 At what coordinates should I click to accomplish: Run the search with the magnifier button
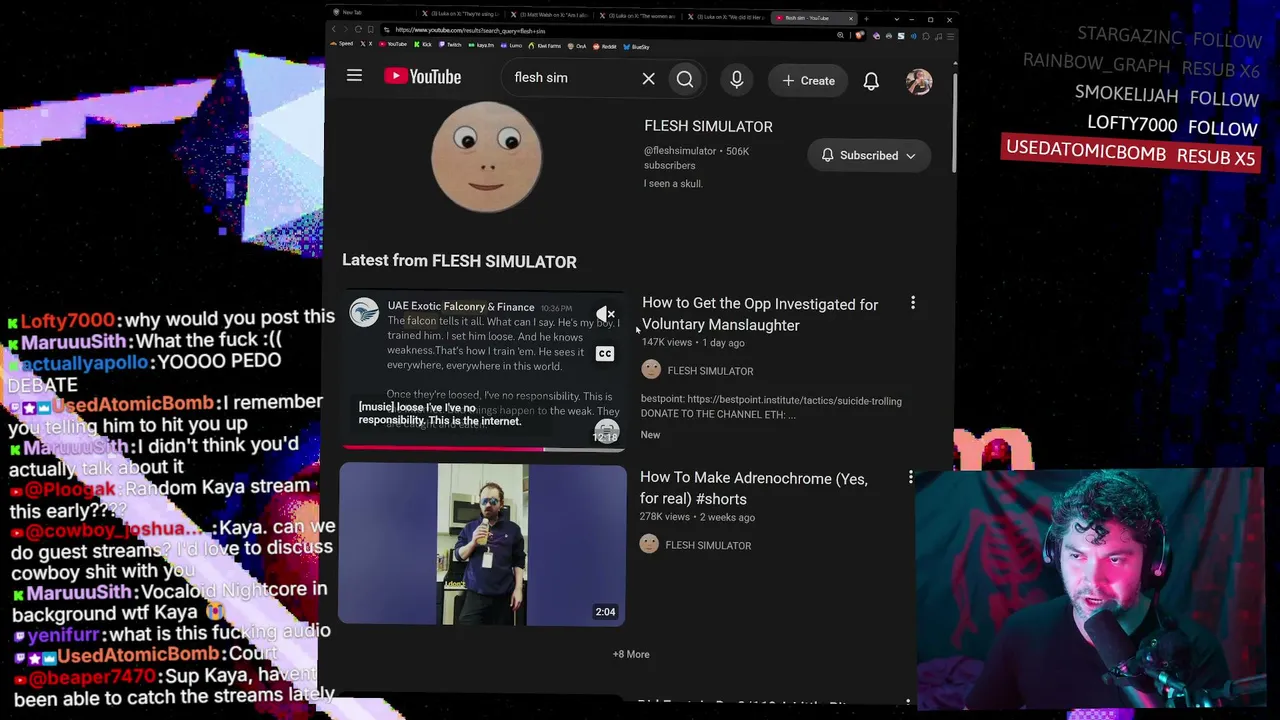(685, 79)
